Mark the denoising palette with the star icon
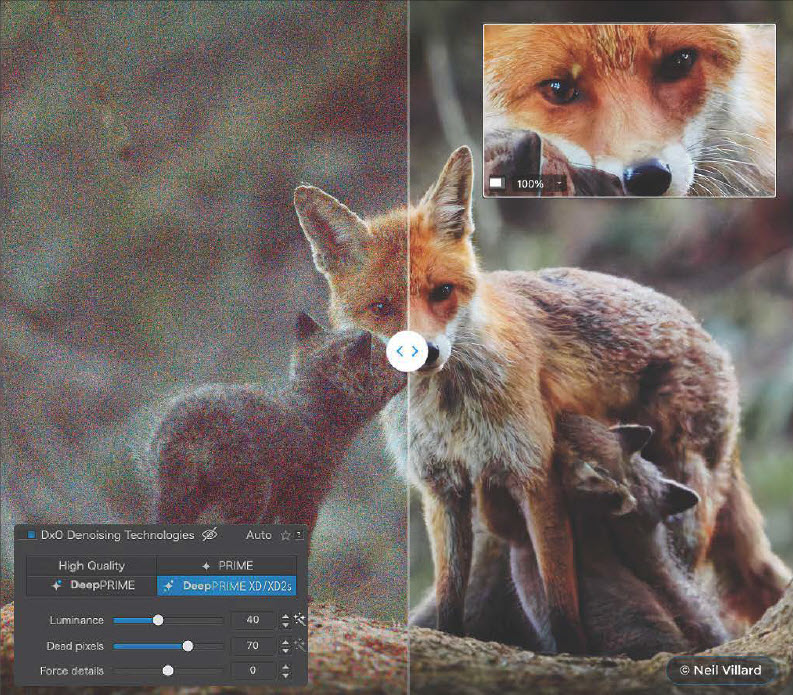Image resolution: width=793 pixels, height=695 pixels. (x=286, y=535)
